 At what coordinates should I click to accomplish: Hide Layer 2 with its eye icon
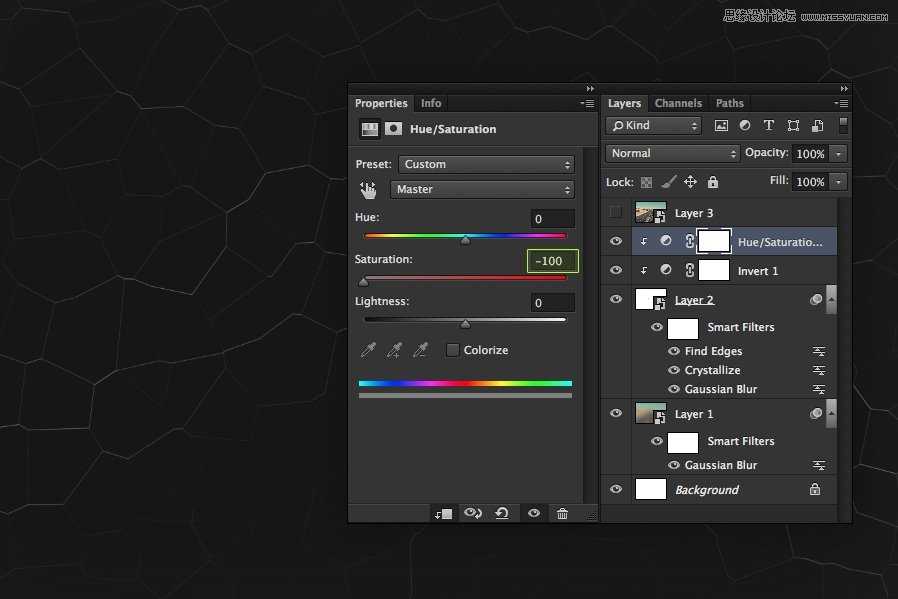[x=616, y=299]
